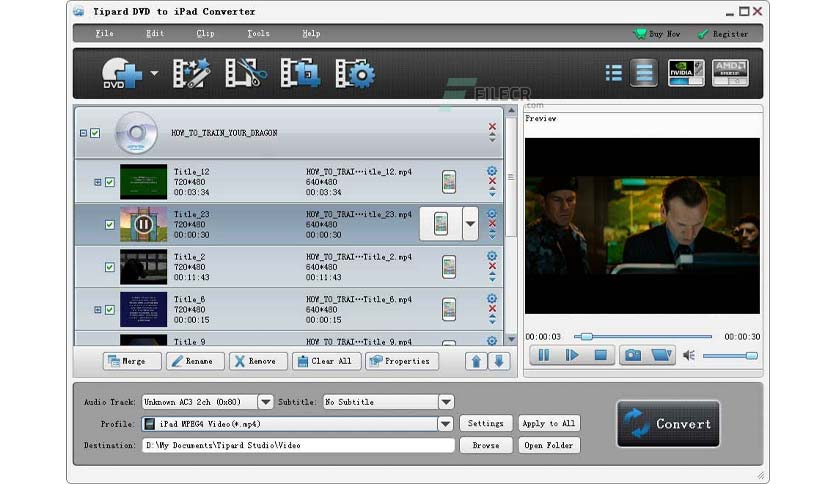Screen dimensions: 836x484
Task: Open the Trim scissors tool
Action: pyautogui.click(x=246, y=73)
